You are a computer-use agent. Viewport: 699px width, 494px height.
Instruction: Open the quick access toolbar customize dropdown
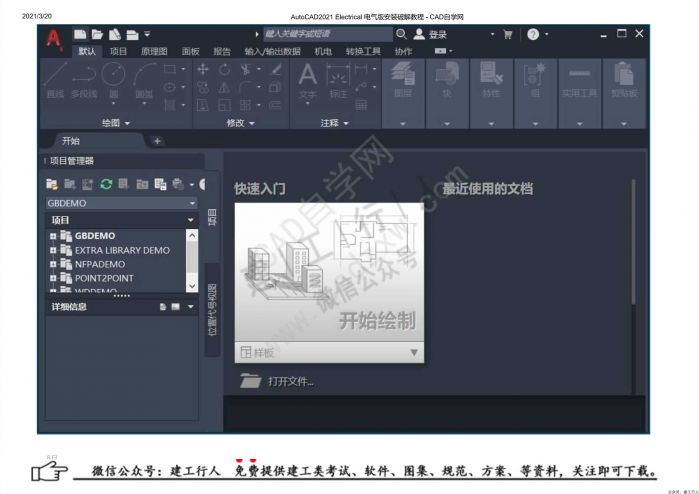tap(147, 34)
